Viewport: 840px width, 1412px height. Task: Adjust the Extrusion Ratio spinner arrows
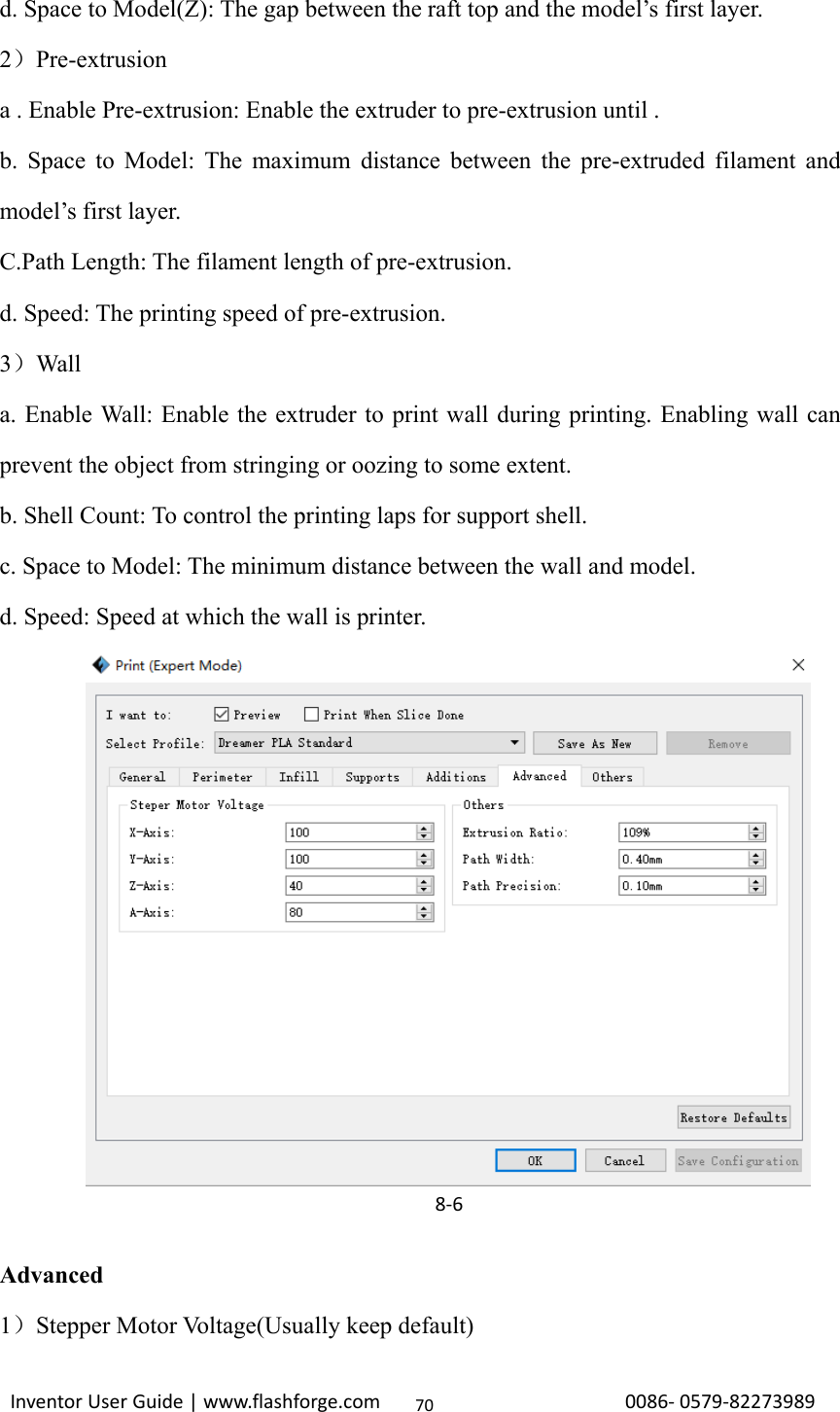point(756,832)
